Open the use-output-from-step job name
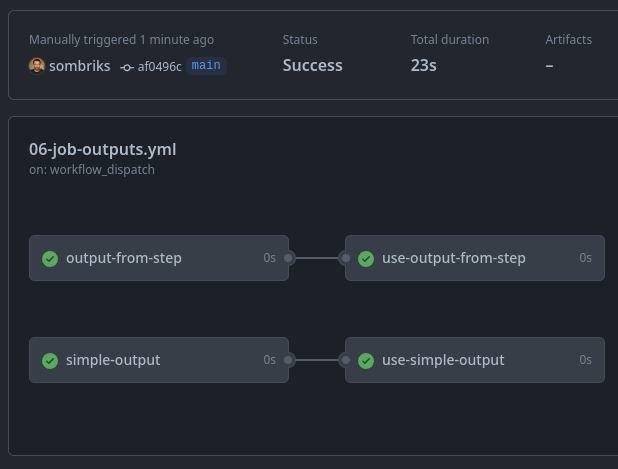Screen dimensions: 618x469 454,258
